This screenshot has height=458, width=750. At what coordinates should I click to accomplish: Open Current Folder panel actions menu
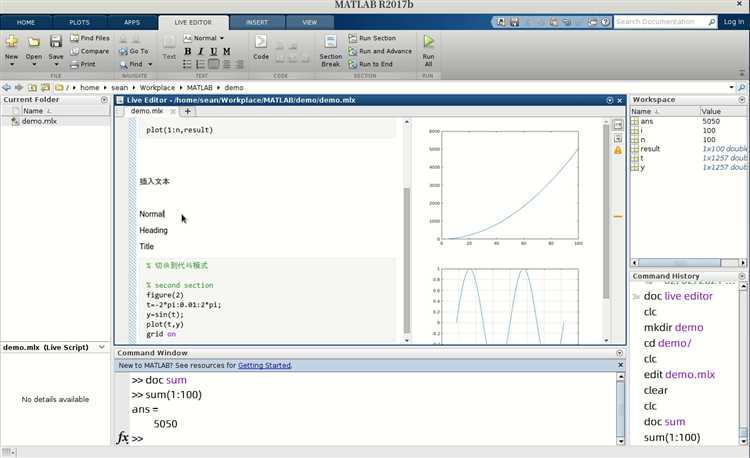pyautogui.click(x=104, y=100)
